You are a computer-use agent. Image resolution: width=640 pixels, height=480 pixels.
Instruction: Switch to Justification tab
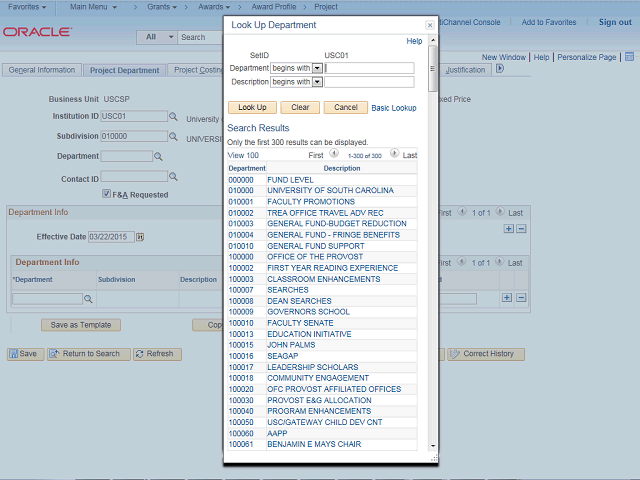[465, 70]
